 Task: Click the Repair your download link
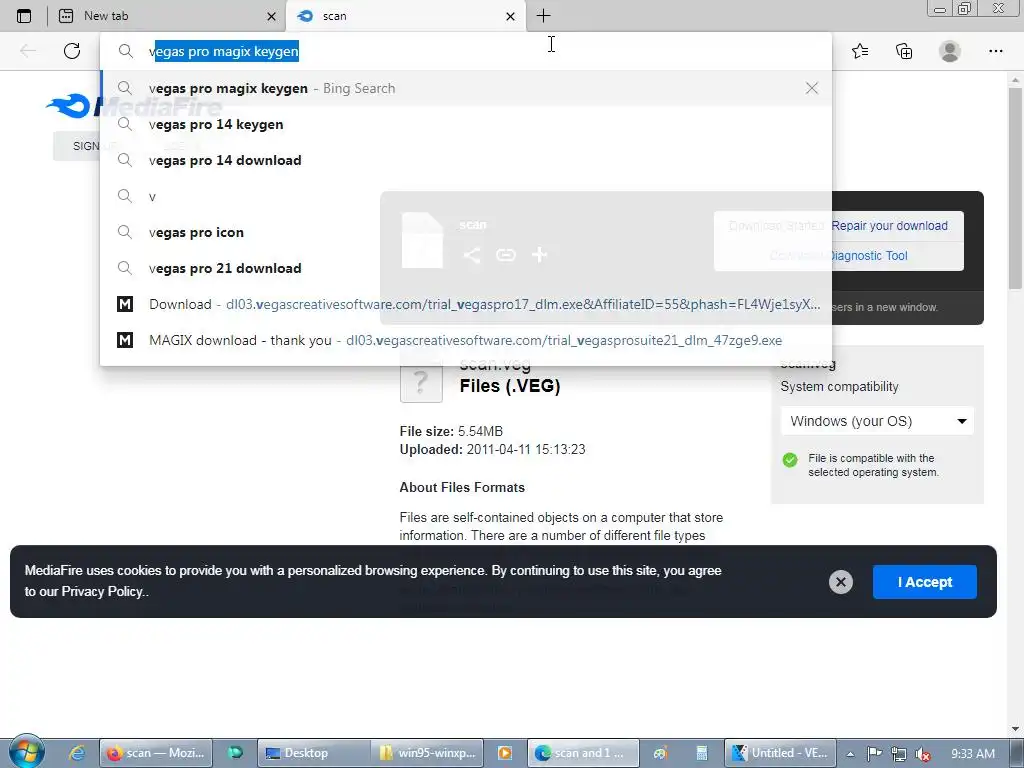coord(889,225)
